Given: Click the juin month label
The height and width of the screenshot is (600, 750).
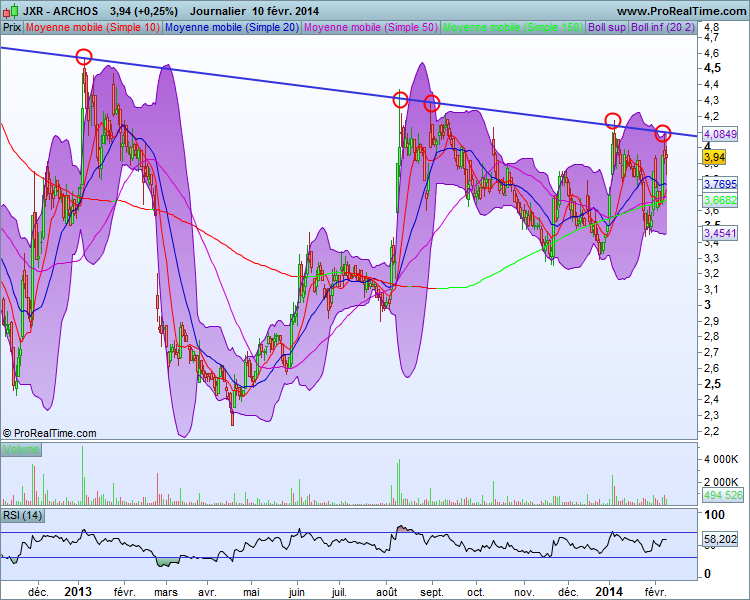Looking at the screenshot, I should click(297, 592).
